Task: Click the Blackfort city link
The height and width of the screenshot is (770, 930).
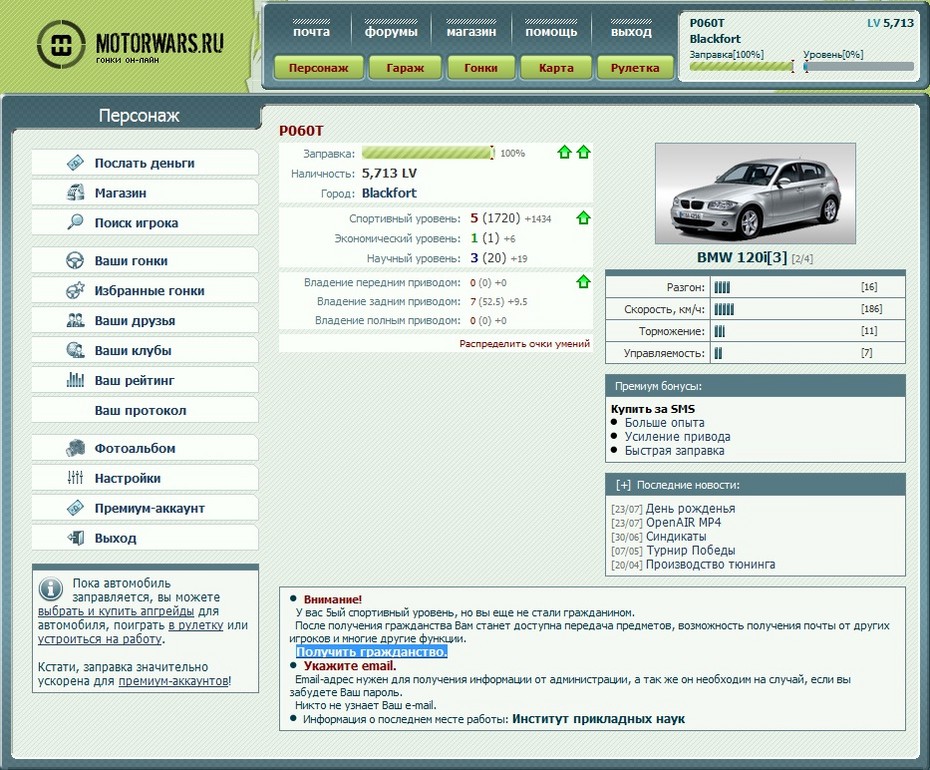Action: click(x=389, y=193)
